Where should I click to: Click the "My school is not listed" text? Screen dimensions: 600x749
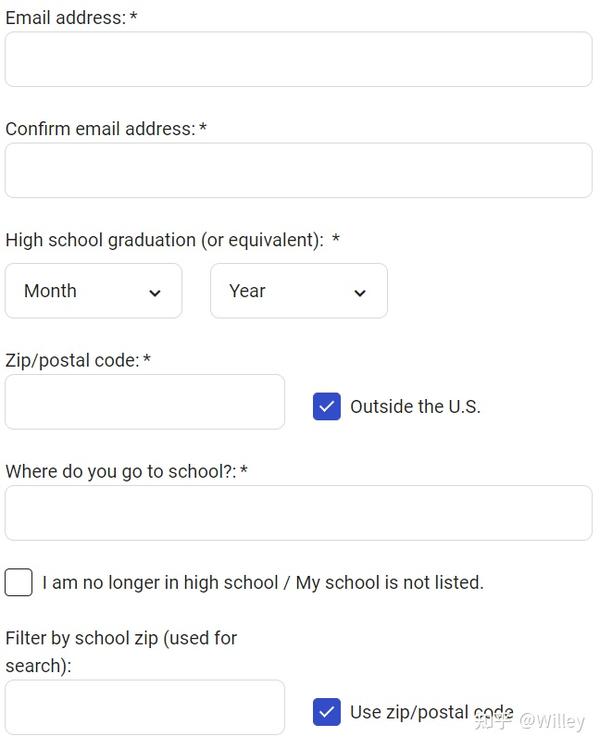pyautogui.click(x=389, y=582)
